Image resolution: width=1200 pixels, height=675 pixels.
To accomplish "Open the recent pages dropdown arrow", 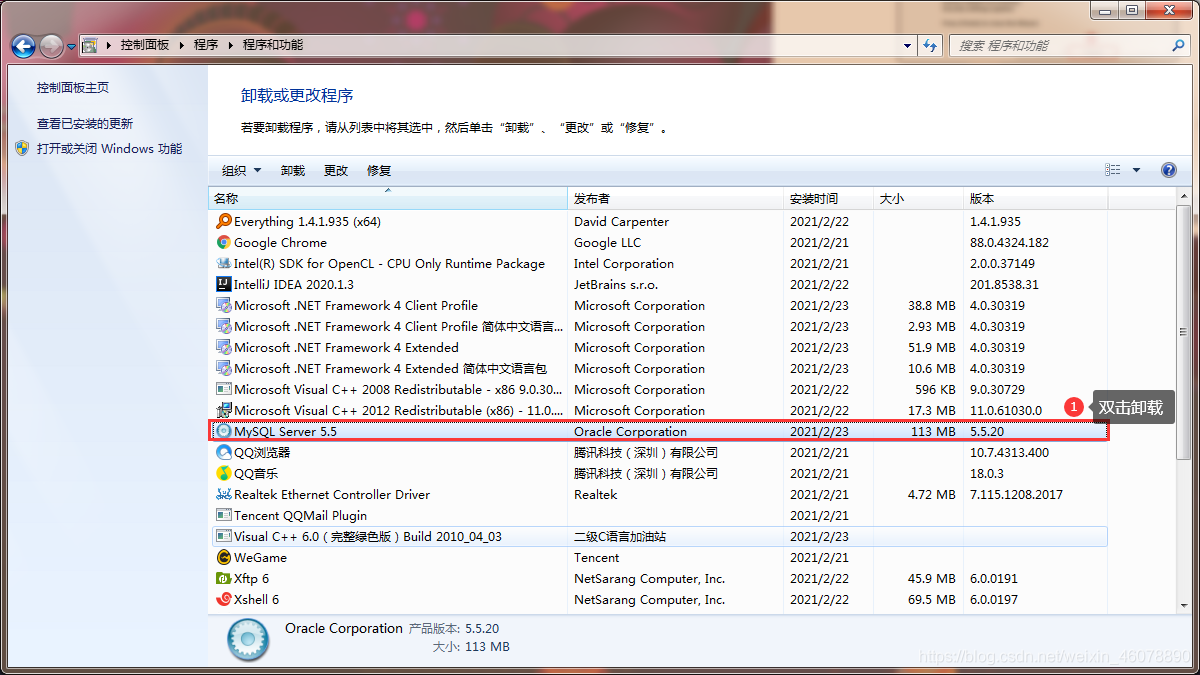I will tap(72, 46).
